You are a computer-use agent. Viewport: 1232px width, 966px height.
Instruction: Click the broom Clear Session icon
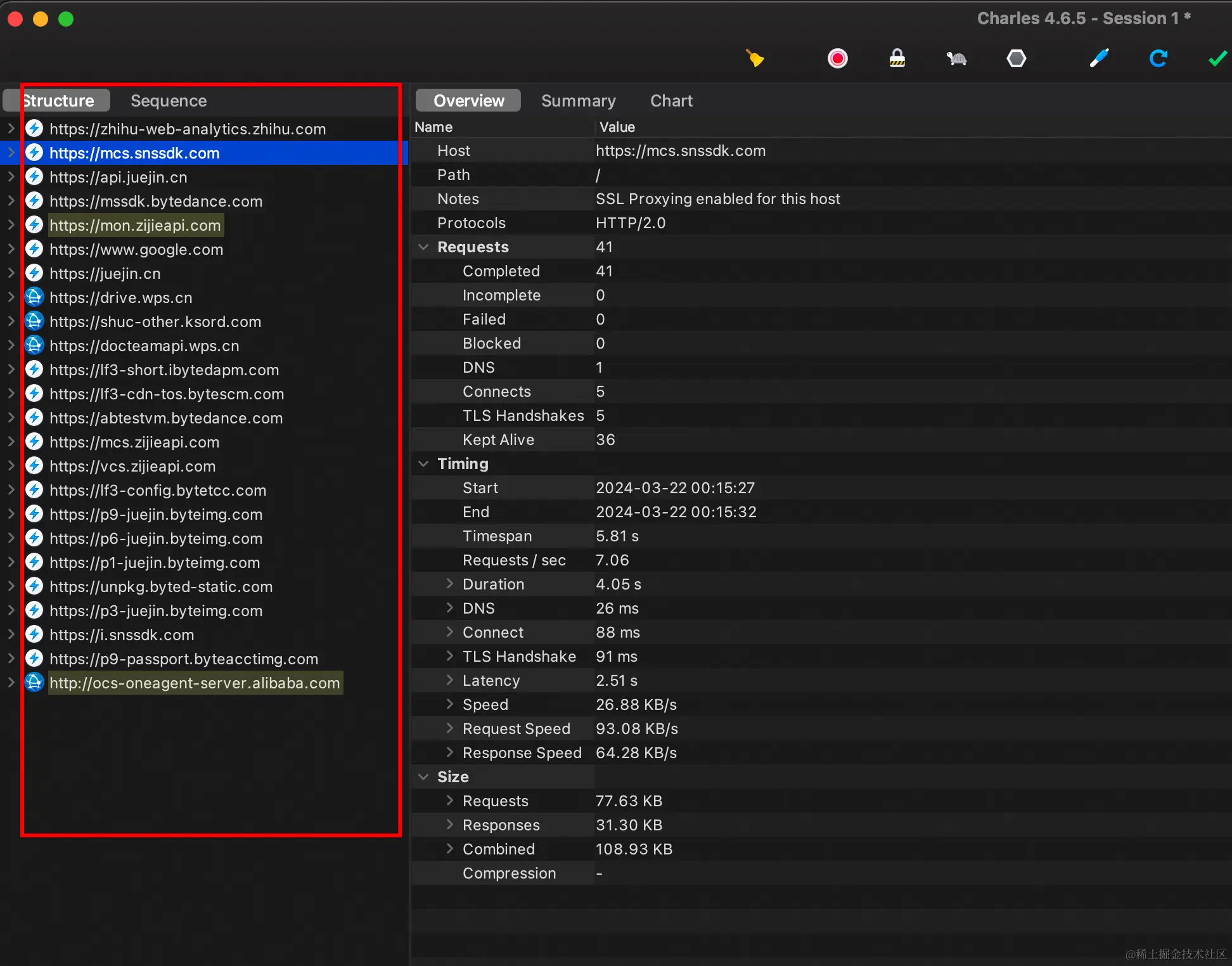tap(755, 59)
